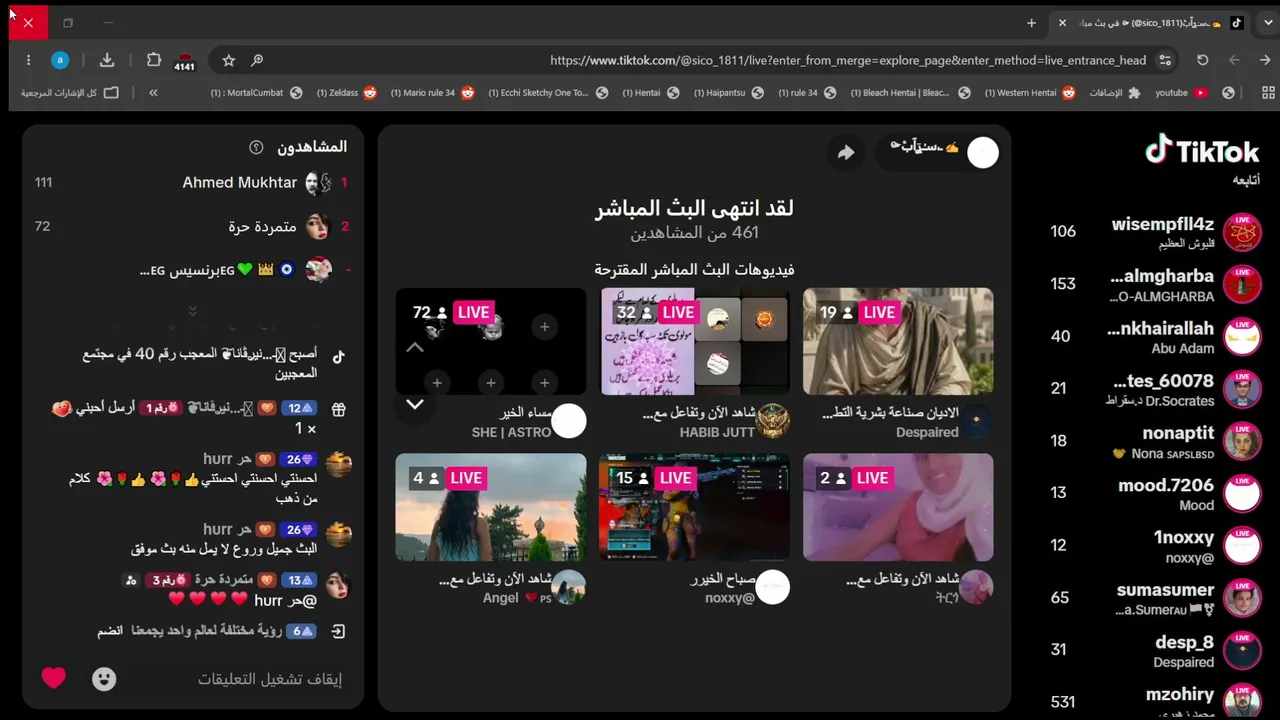This screenshot has width=1280, height=720.
Task: Open the browser downloads icon
Action: pyautogui.click(x=107, y=60)
